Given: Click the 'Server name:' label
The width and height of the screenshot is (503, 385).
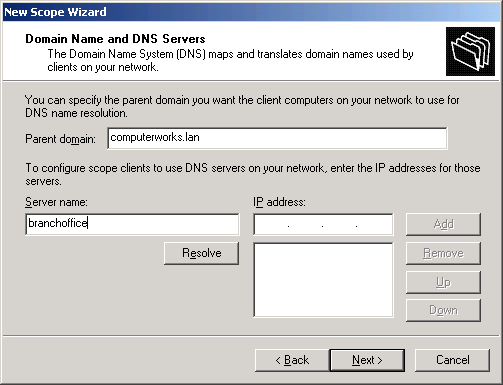Looking at the screenshot, I should click(56, 202).
